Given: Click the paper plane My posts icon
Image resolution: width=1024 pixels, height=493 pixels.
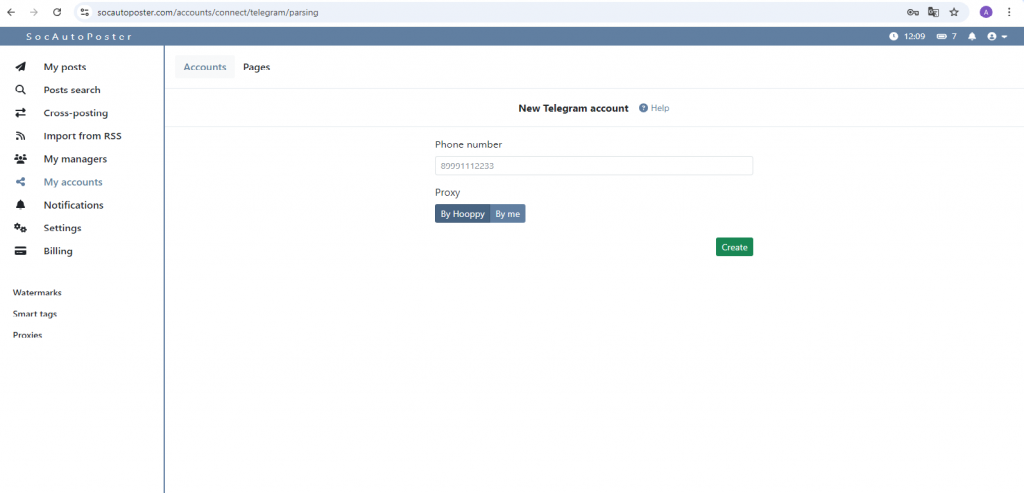Looking at the screenshot, I should 20,67.
